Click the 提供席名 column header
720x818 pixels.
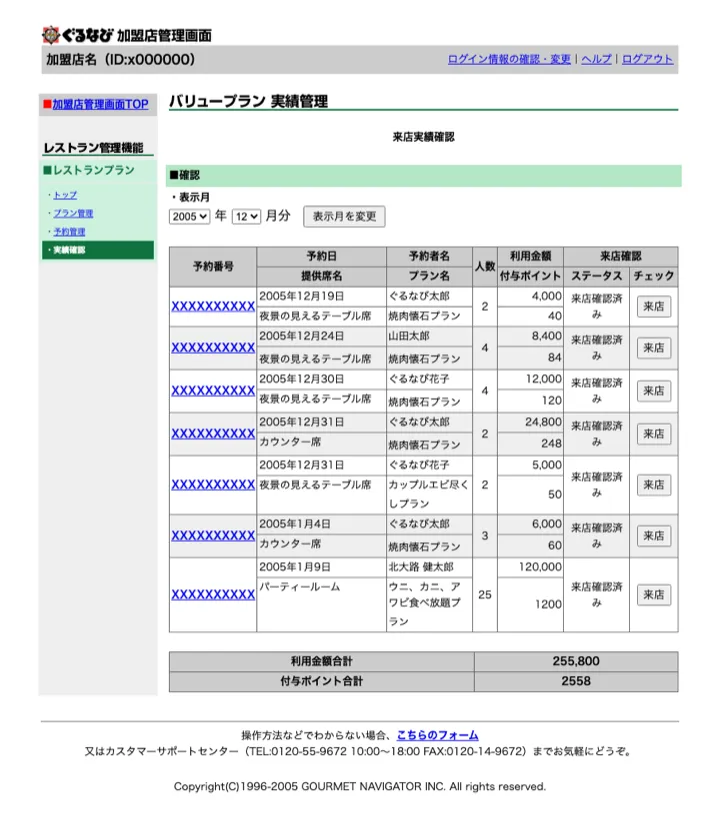click(x=321, y=276)
